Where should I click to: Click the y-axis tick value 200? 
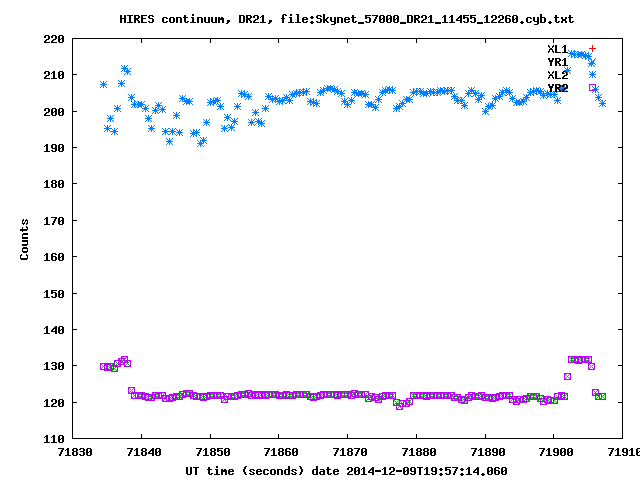pos(54,112)
